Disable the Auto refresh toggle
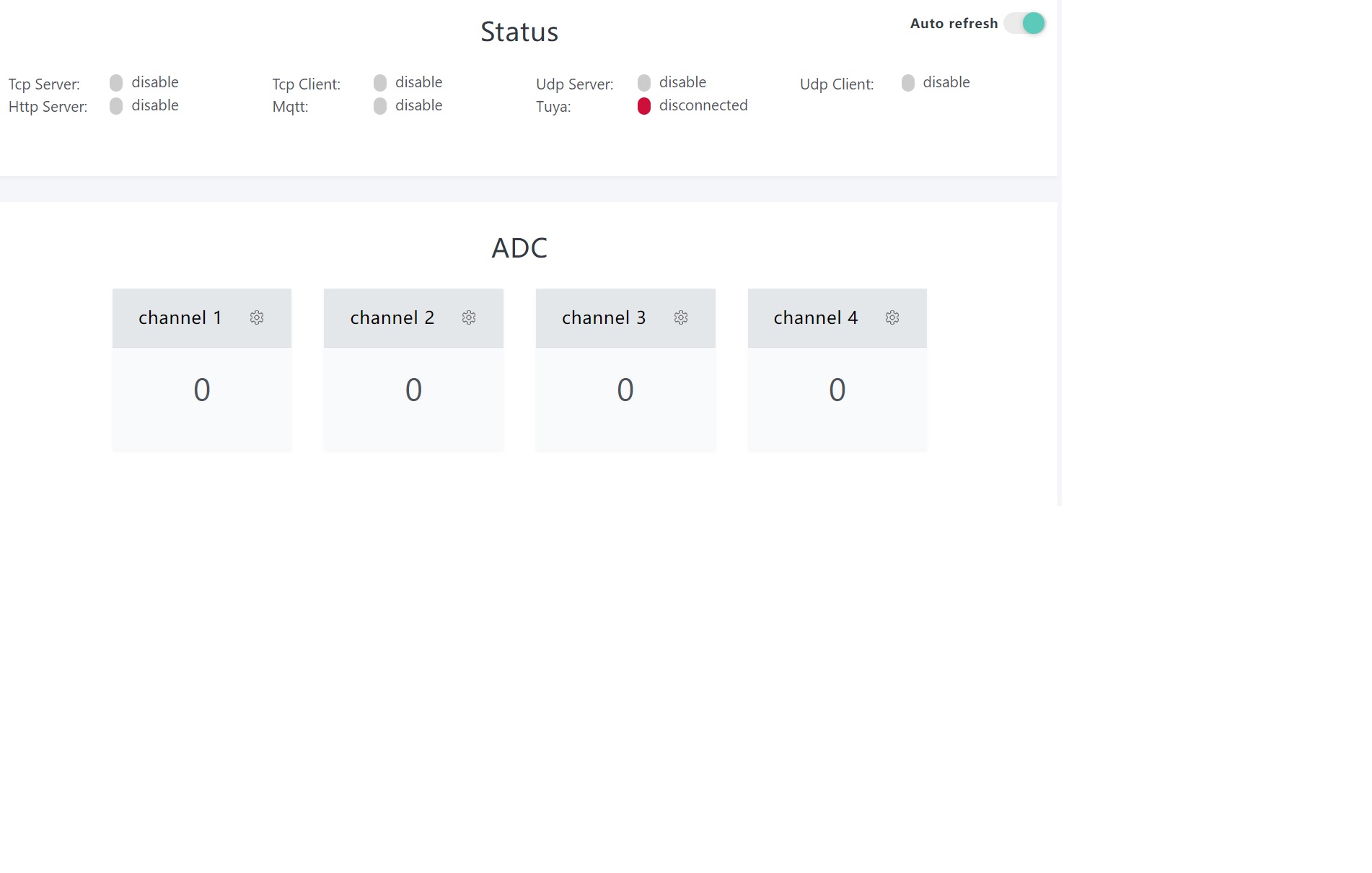Screen dimensions: 1372x873 1024,23
